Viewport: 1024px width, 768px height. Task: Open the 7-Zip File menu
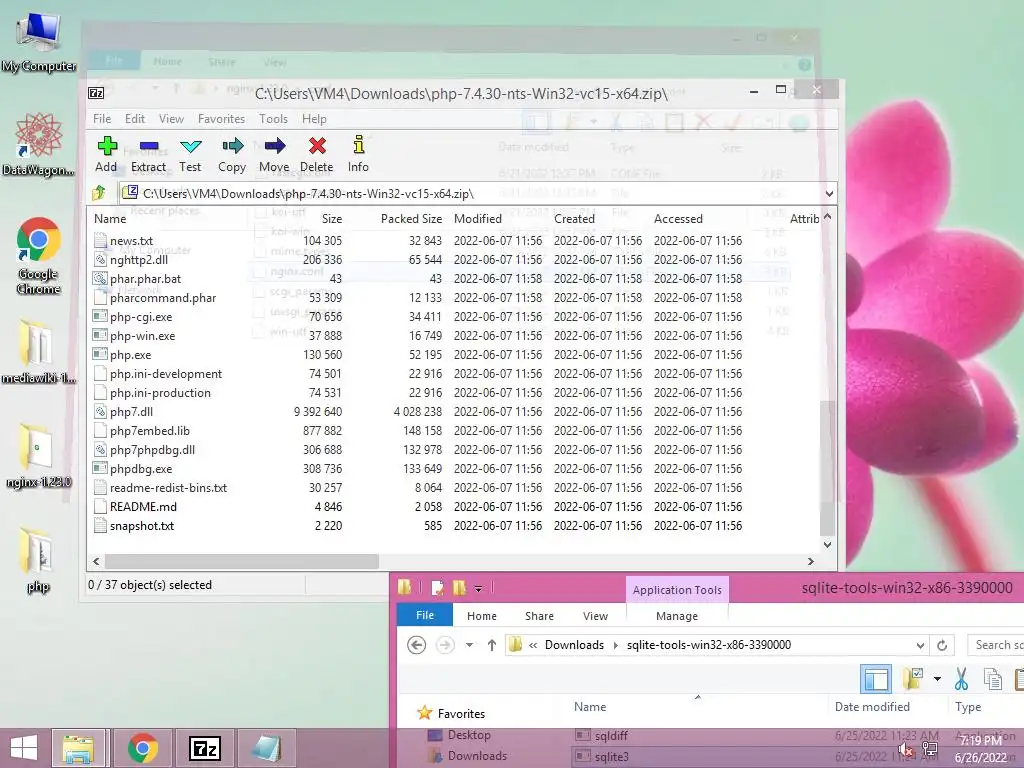(102, 119)
